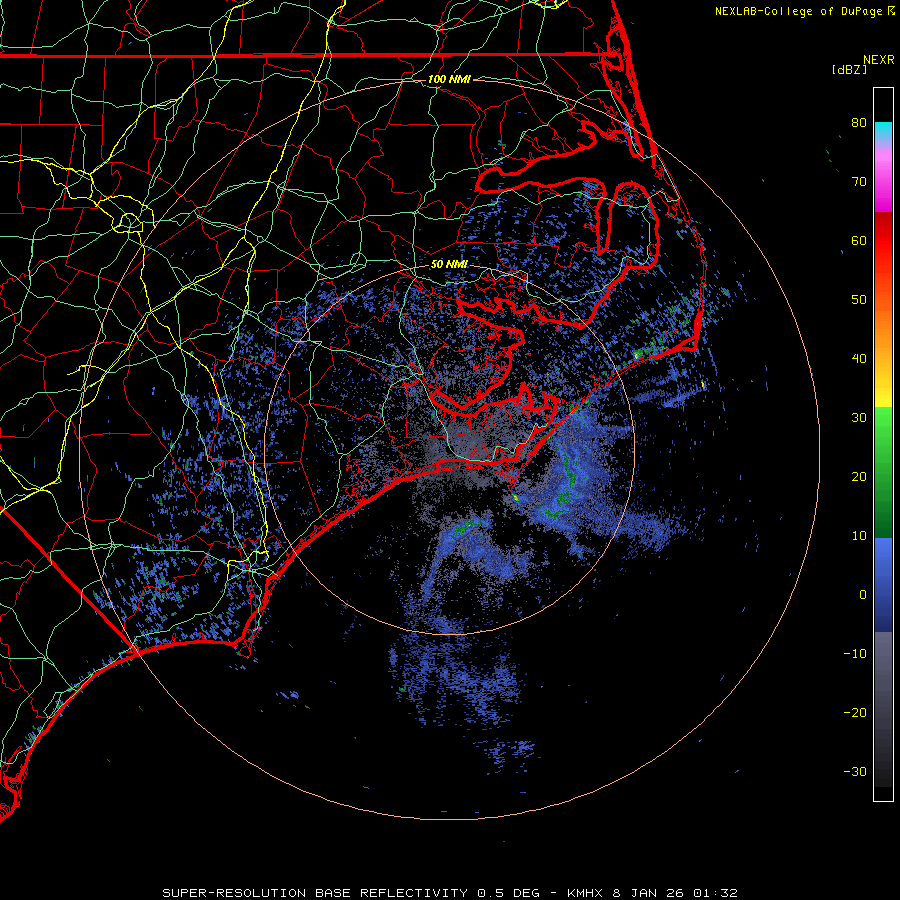Viewport: 900px width, 900px height.
Task: Click the [dBZ] units label
Action: tap(849, 70)
